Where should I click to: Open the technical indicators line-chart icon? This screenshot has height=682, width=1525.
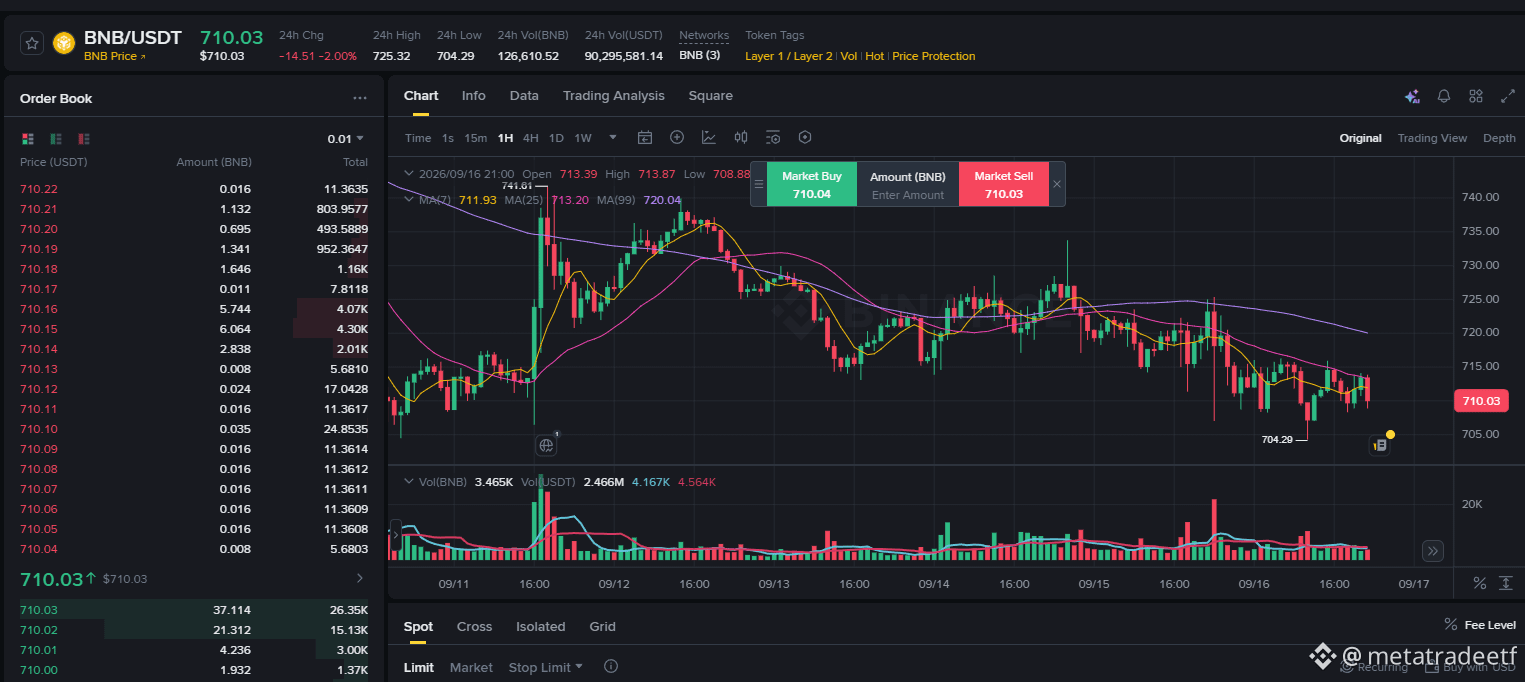[709, 138]
